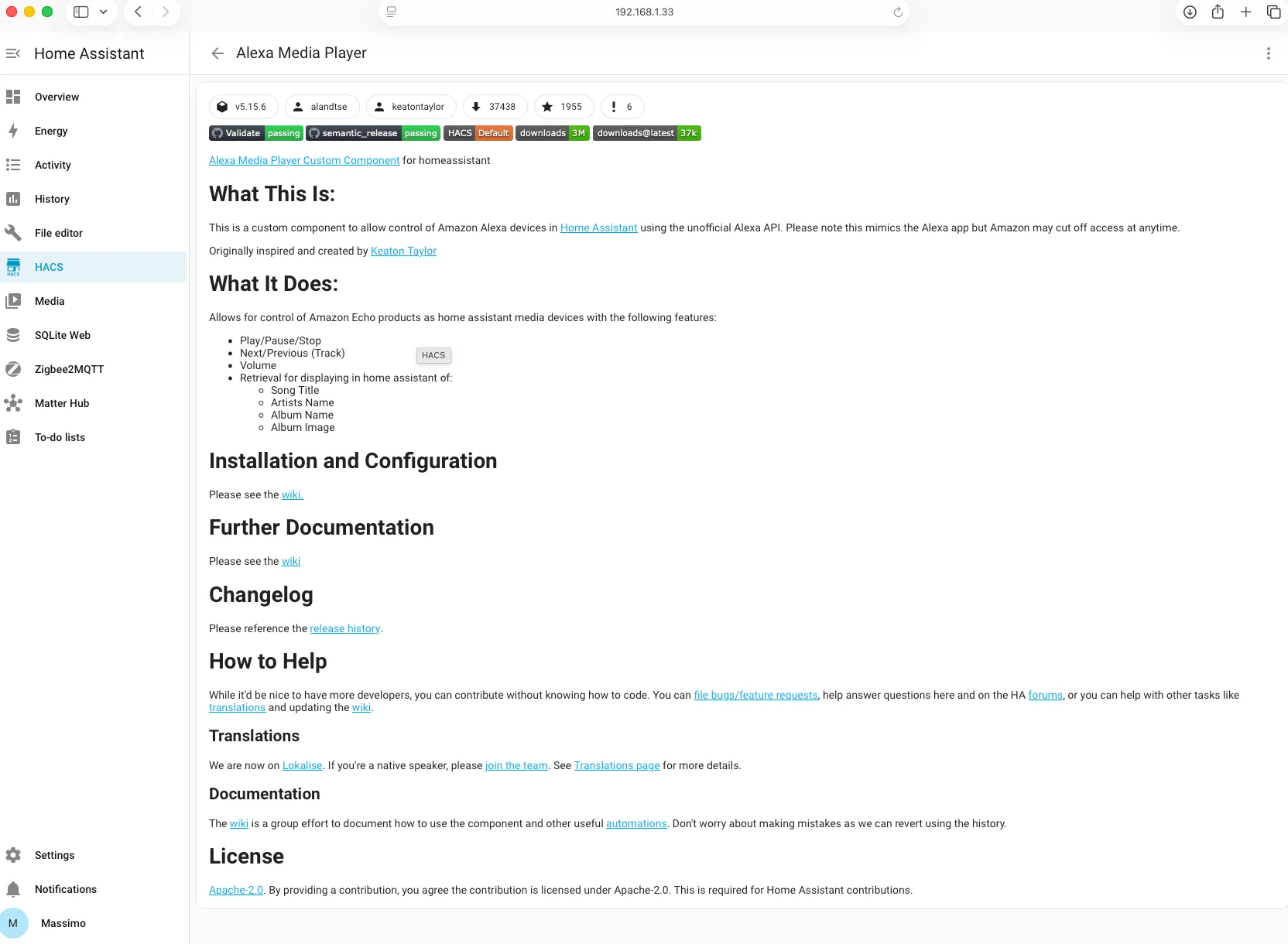Select Energy in the sidebar
Image resolution: width=1288 pixels, height=944 pixels.
point(93,131)
